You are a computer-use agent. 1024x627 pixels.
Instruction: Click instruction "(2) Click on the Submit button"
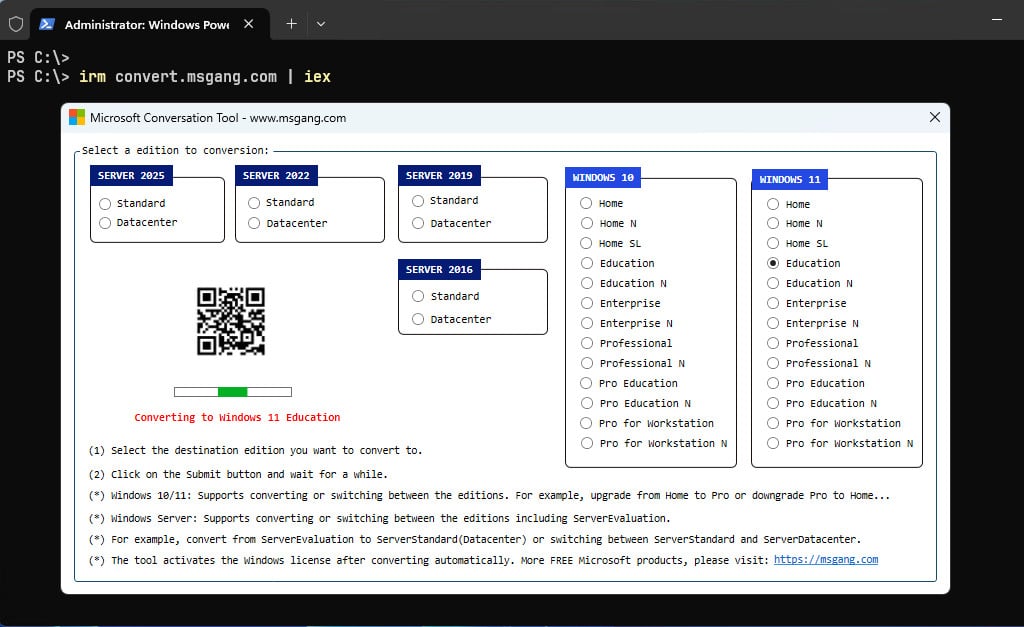tap(238, 474)
